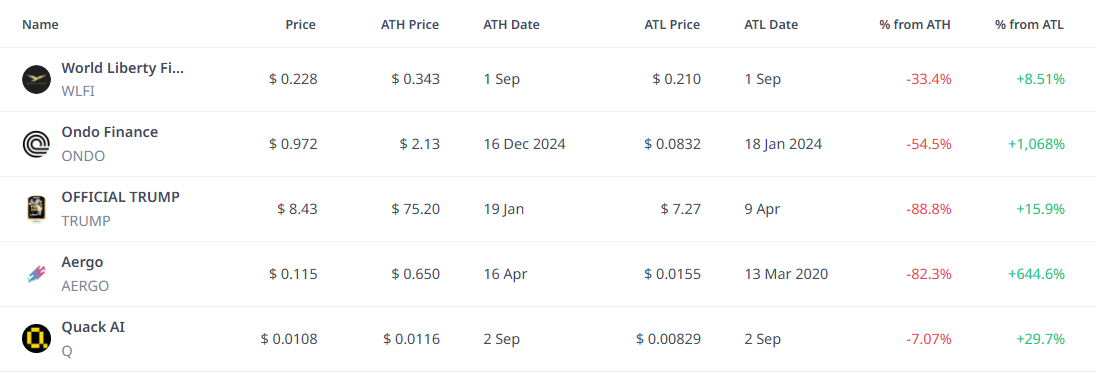
Task: Sort by % from ATH column header
Action: 915,24
